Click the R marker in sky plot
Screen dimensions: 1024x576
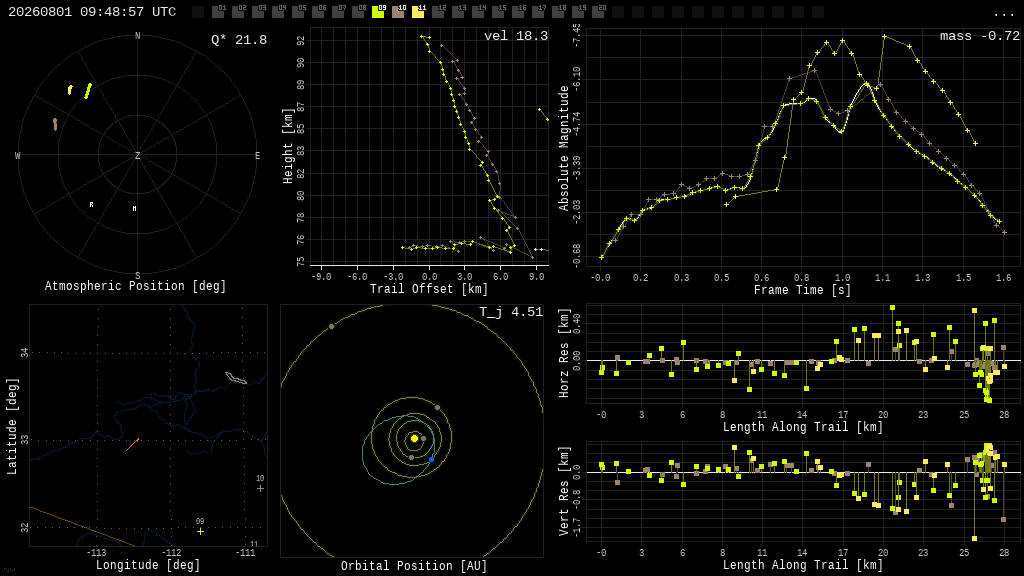tap(91, 204)
